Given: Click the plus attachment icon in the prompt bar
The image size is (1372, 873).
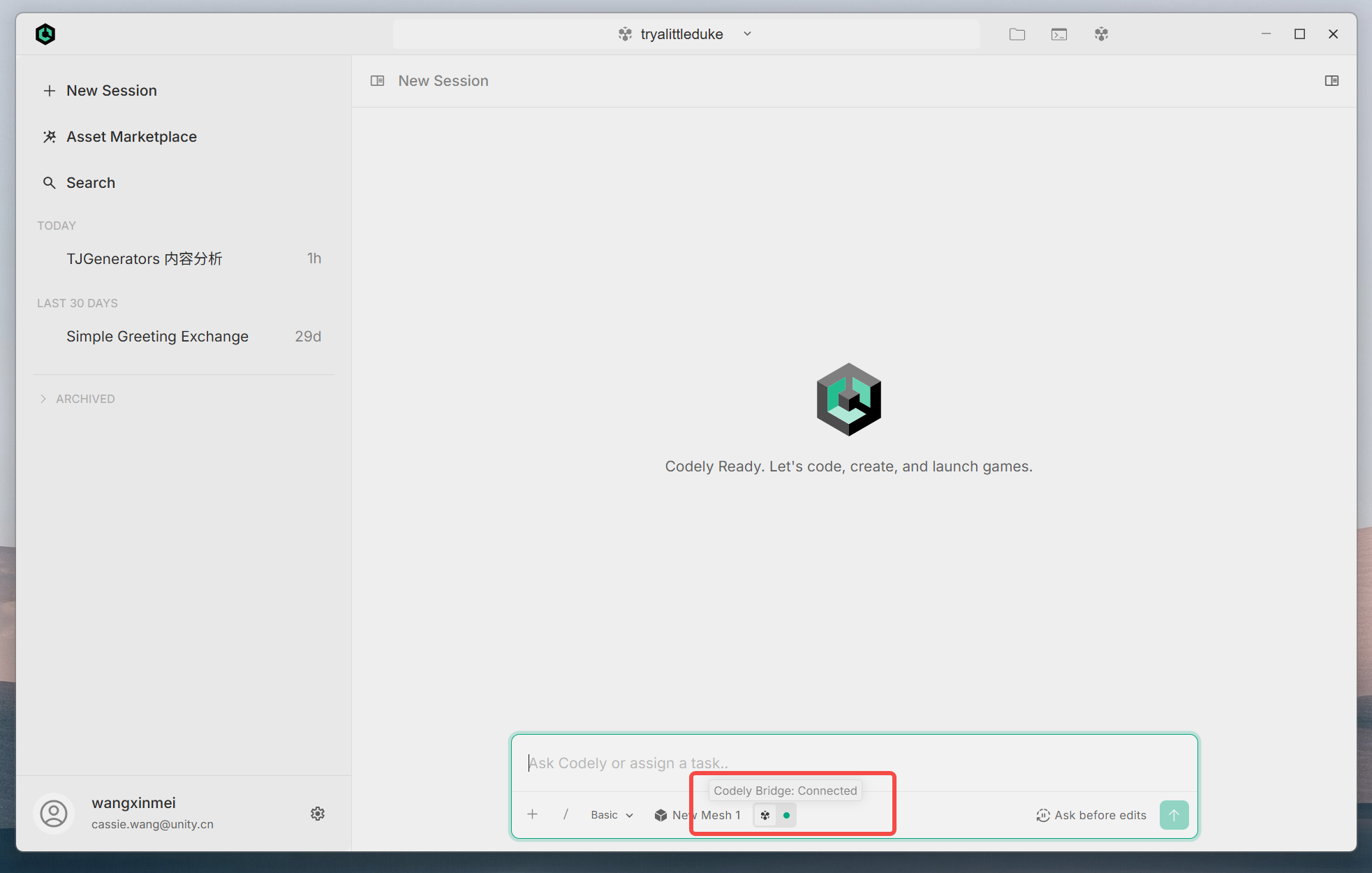Looking at the screenshot, I should (x=532, y=814).
